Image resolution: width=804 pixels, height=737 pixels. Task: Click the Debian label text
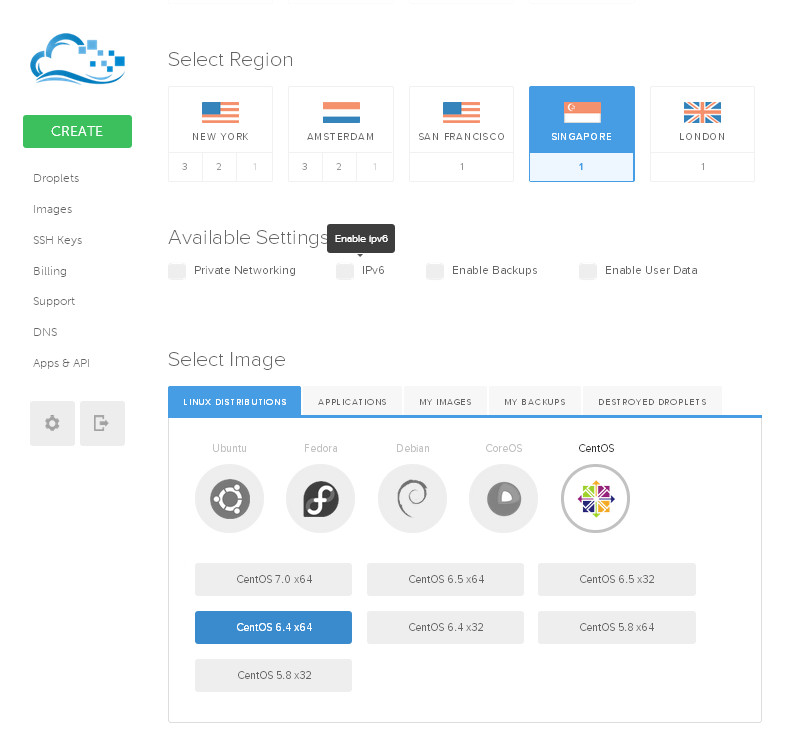point(413,448)
